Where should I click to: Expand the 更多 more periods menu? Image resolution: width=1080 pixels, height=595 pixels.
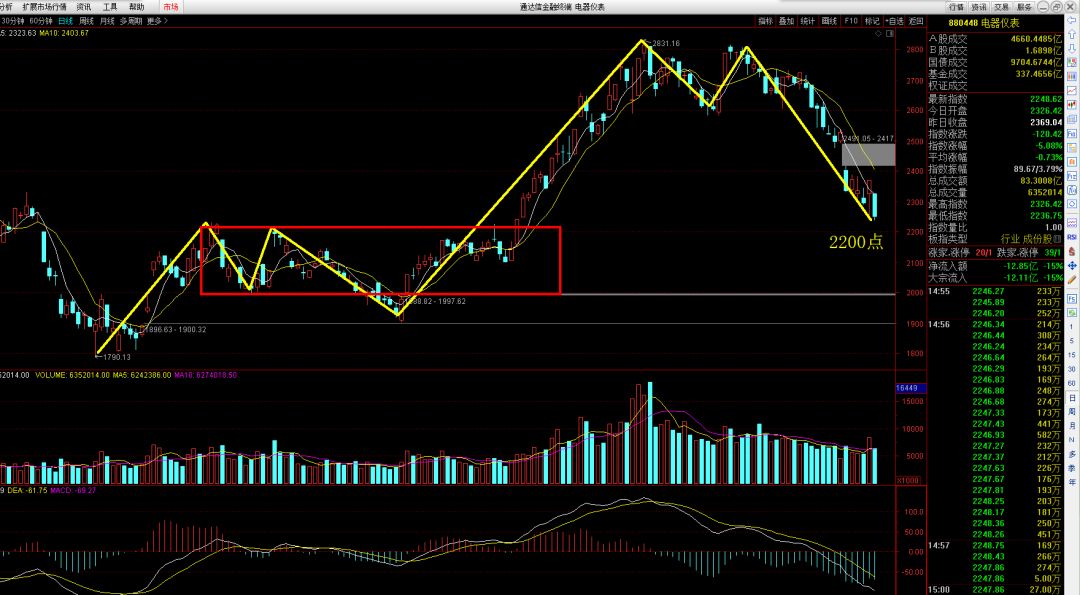pos(157,21)
